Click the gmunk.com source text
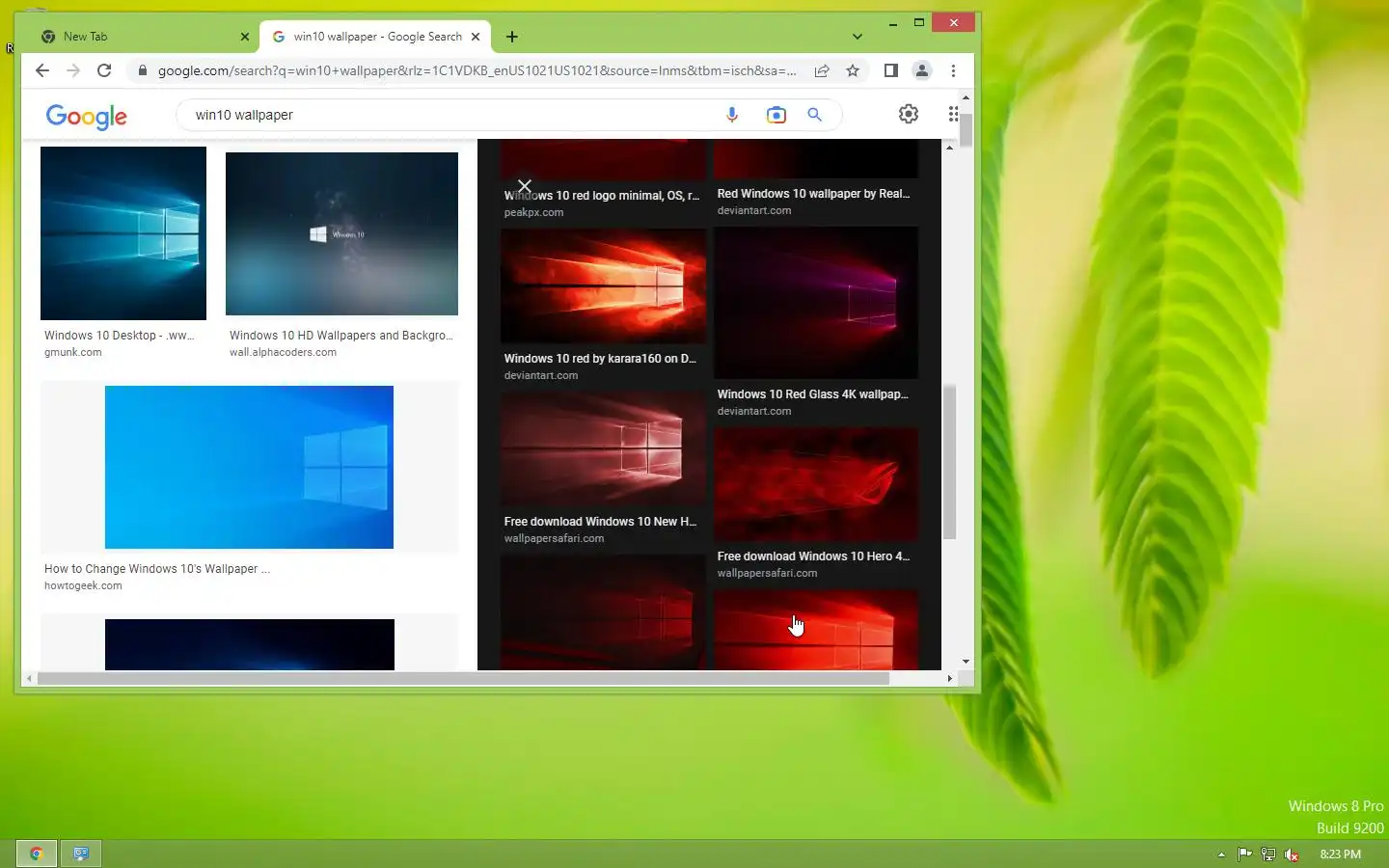Viewport: 1389px width, 868px height. pyautogui.click(x=72, y=352)
